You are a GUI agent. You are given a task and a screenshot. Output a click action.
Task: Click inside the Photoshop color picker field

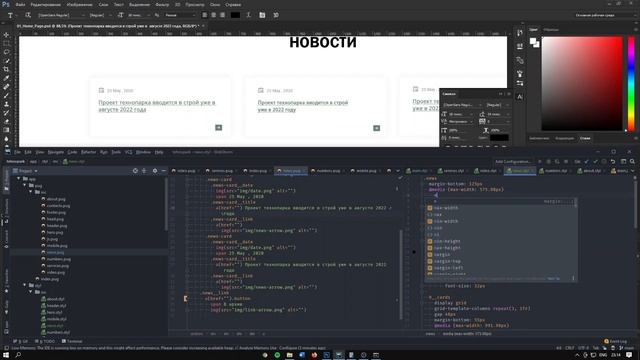(x=582, y=84)
